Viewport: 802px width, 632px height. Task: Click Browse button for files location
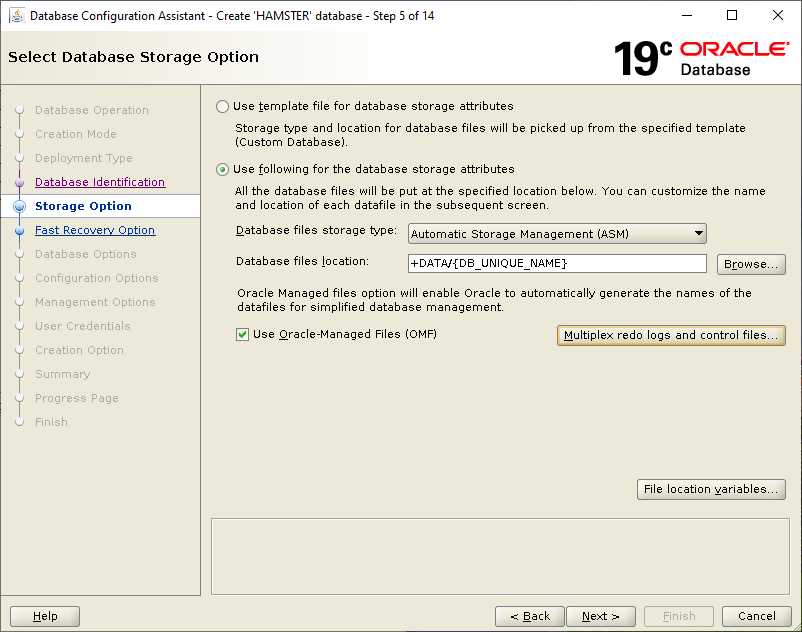click(751, 264)
